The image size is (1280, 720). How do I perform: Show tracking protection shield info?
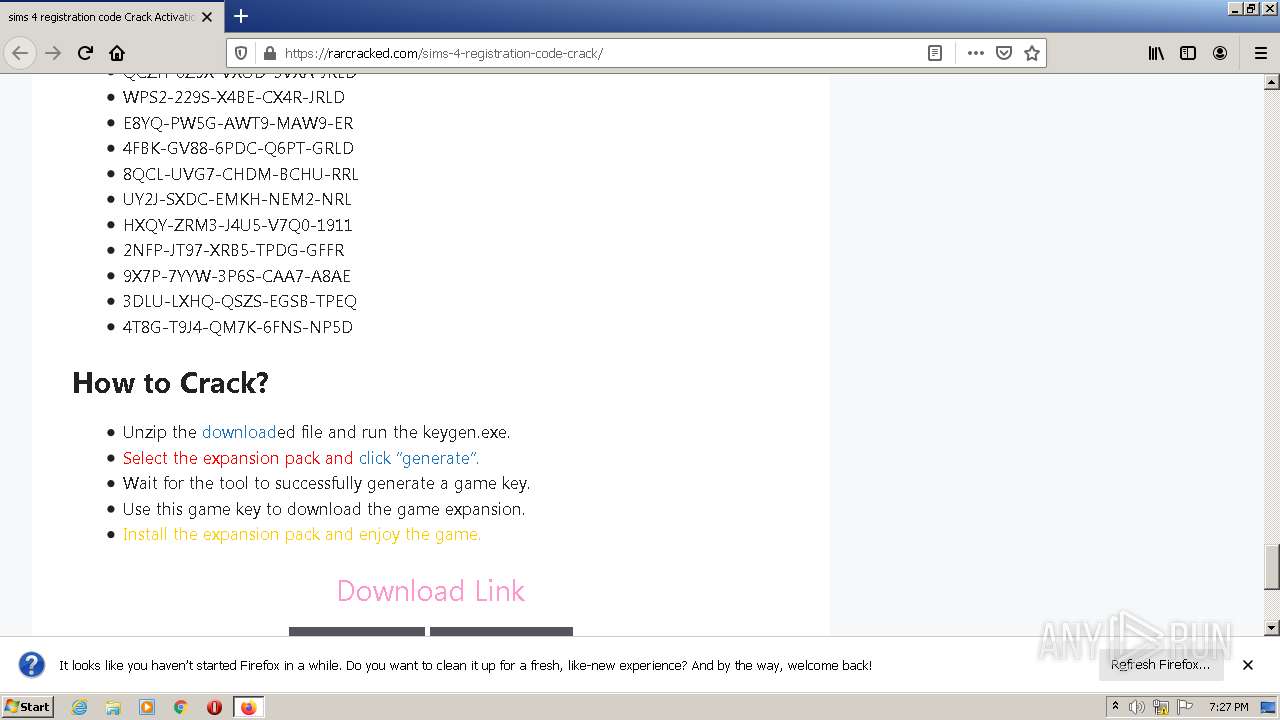click(240, 53)
